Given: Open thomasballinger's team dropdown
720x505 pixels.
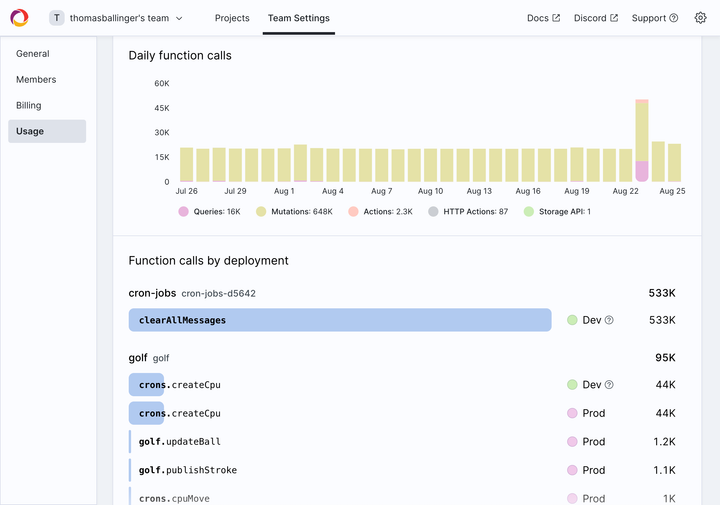Looking at the screenshot, I should click(116, 18).
